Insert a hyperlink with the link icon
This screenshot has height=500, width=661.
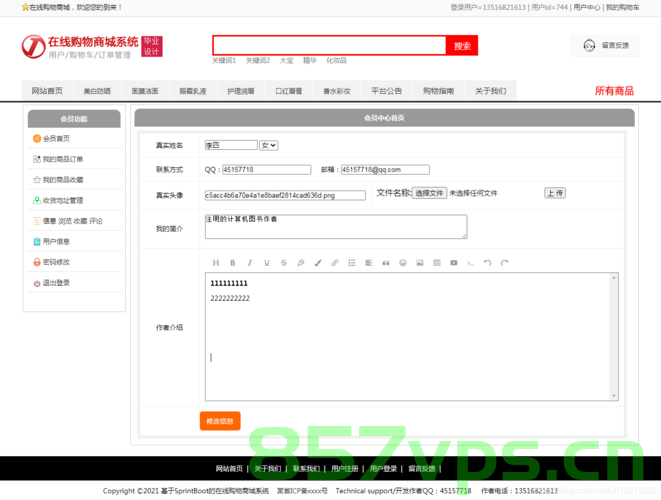tap(335, 263)
